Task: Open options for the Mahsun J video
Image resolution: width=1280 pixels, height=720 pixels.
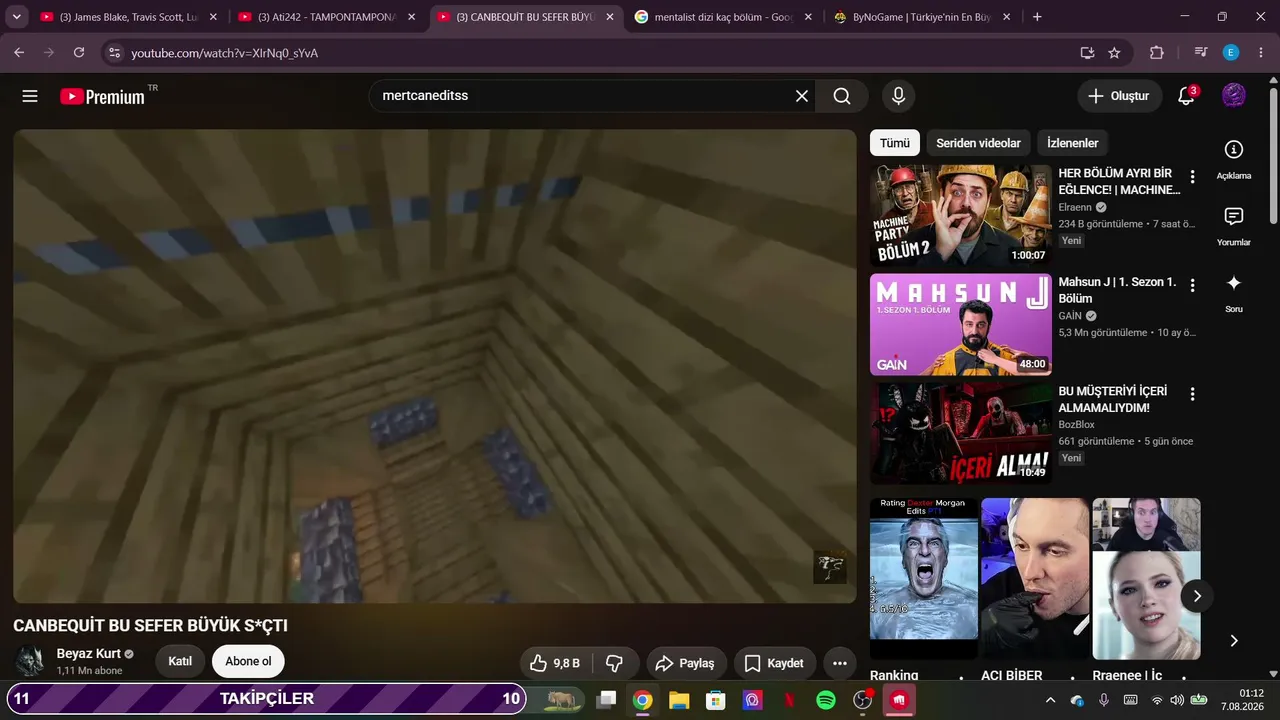Action: [1192, 286]
